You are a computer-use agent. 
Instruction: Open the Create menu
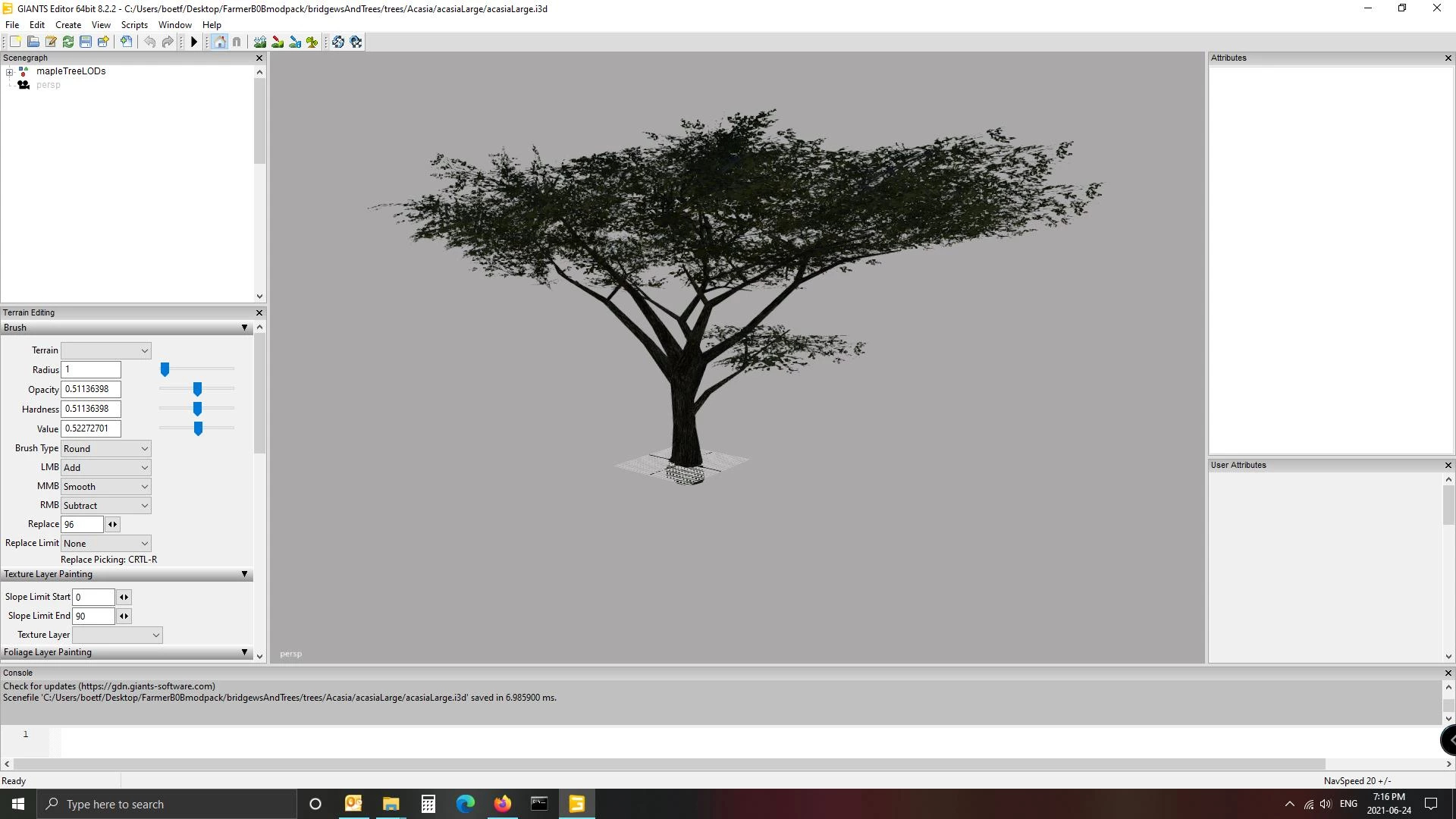pyautogui.click(x=68, y=25)
